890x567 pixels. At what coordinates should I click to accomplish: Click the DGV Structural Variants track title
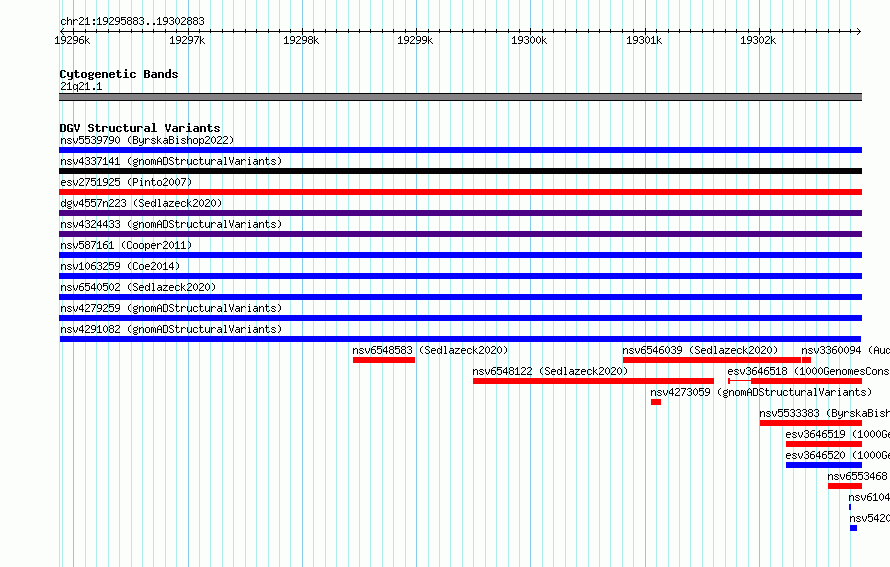[140, 128]
